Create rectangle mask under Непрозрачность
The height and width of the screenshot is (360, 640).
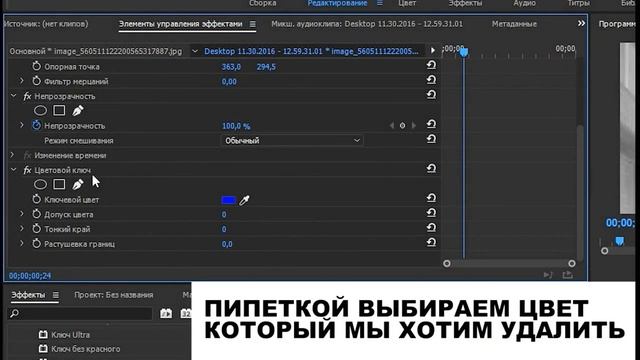point(59,110)
